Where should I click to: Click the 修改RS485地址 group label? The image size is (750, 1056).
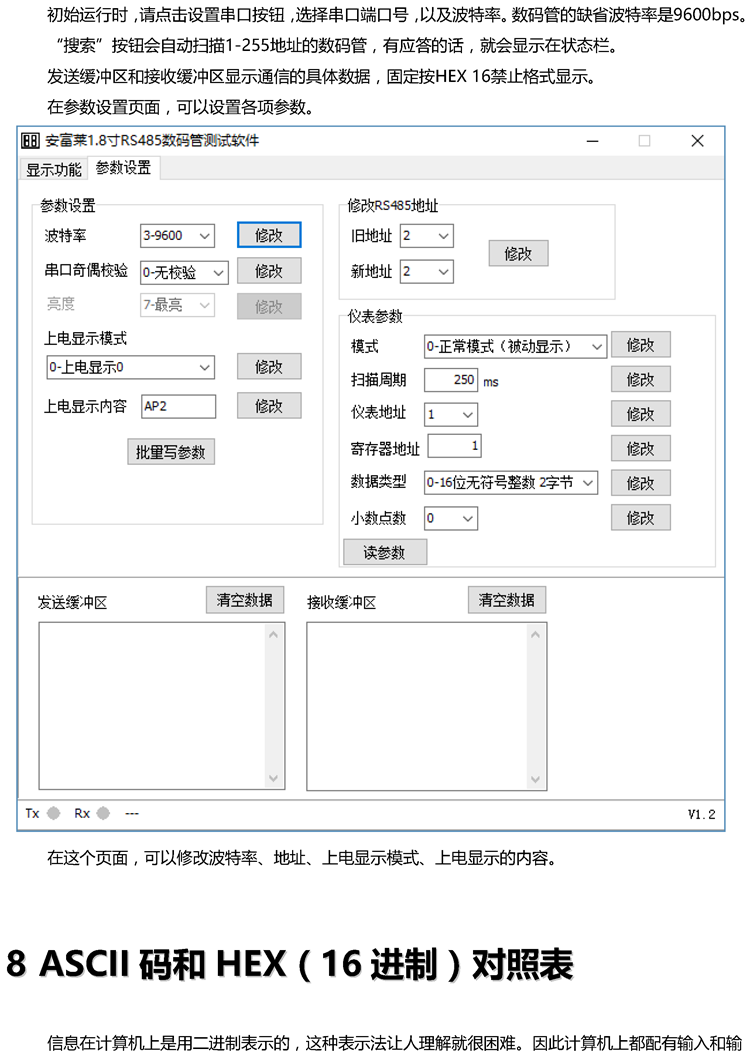393,205
